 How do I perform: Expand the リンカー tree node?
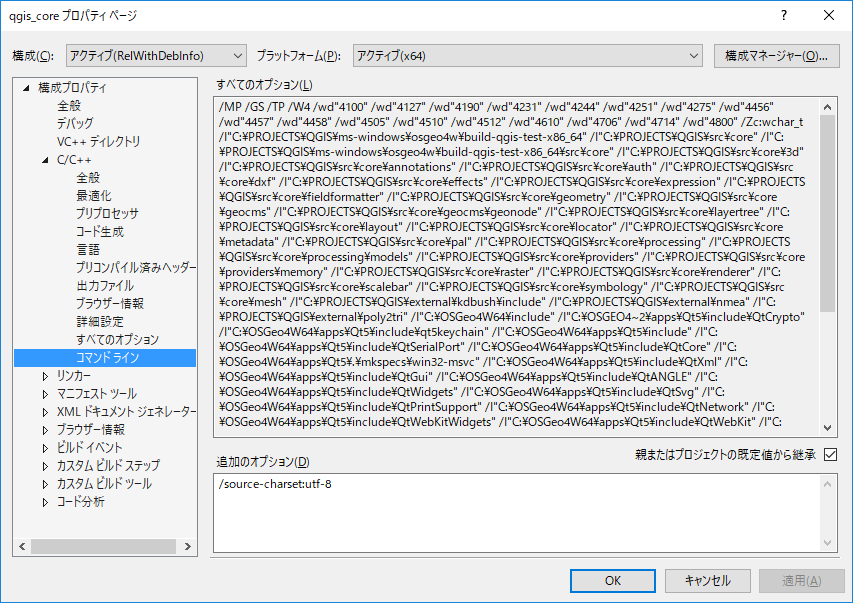point(45,376)
